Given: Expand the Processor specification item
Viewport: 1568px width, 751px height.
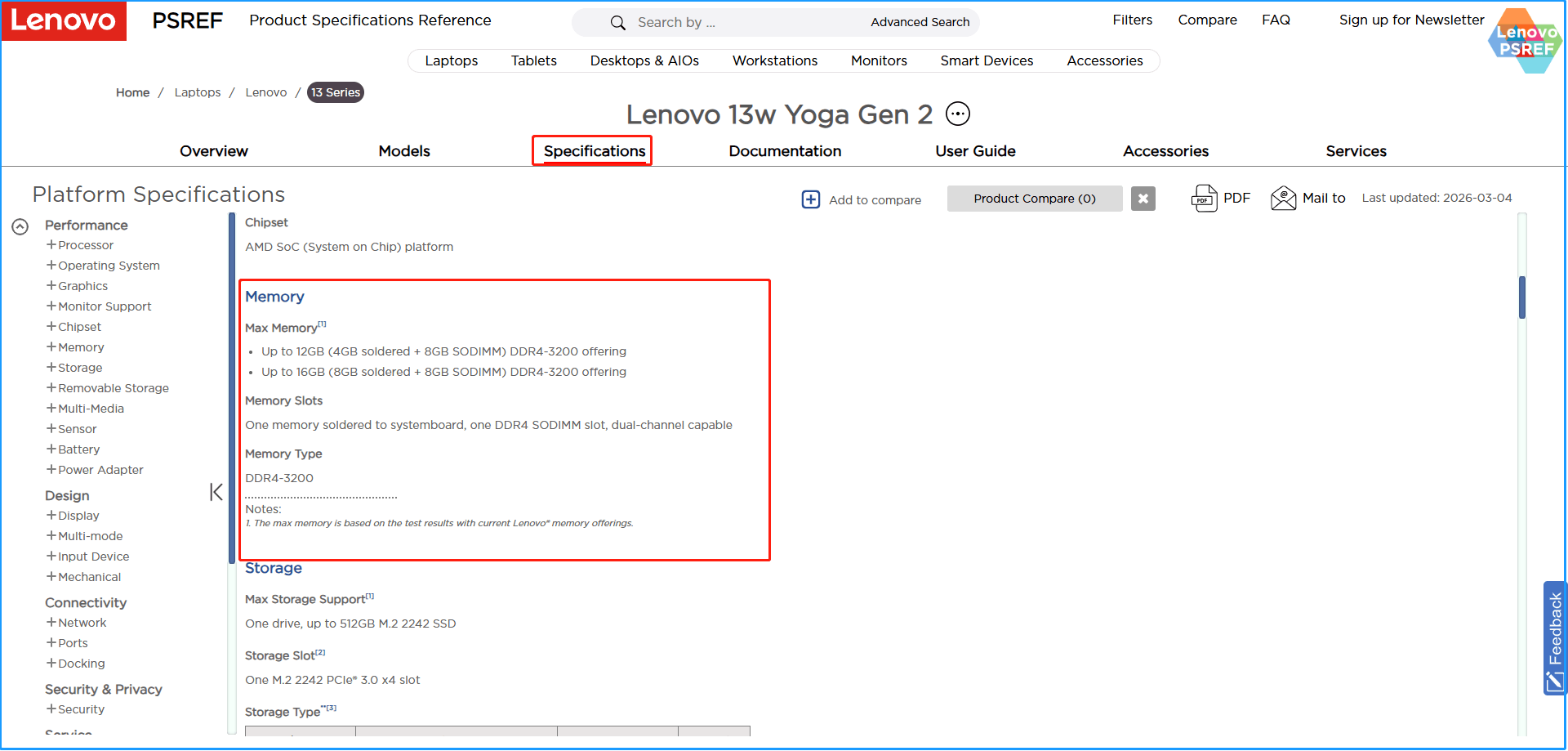Looking at the screenshot, I should click(x=51, y=244).
